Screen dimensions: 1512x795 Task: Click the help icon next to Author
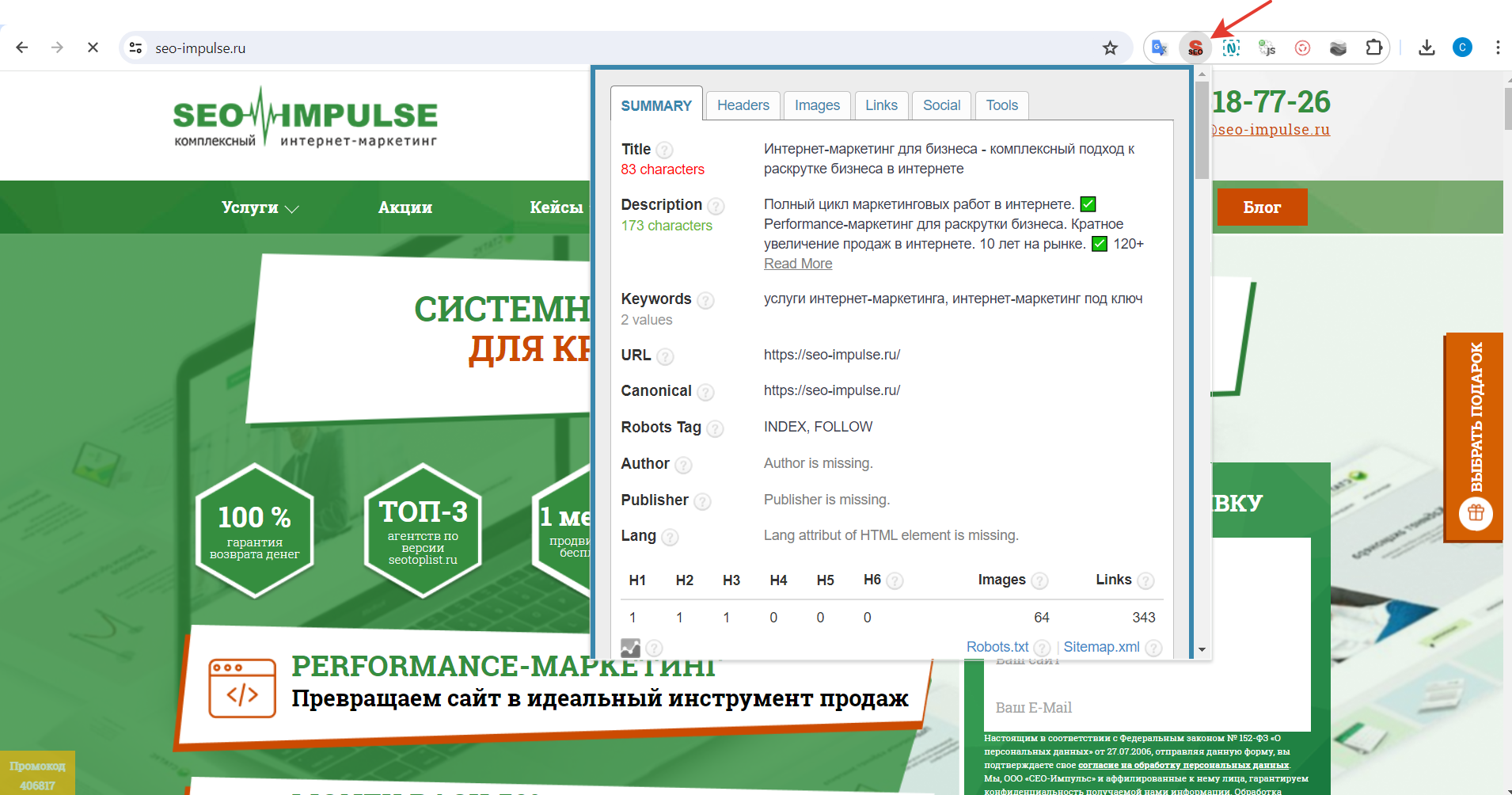tap(683, 465)
